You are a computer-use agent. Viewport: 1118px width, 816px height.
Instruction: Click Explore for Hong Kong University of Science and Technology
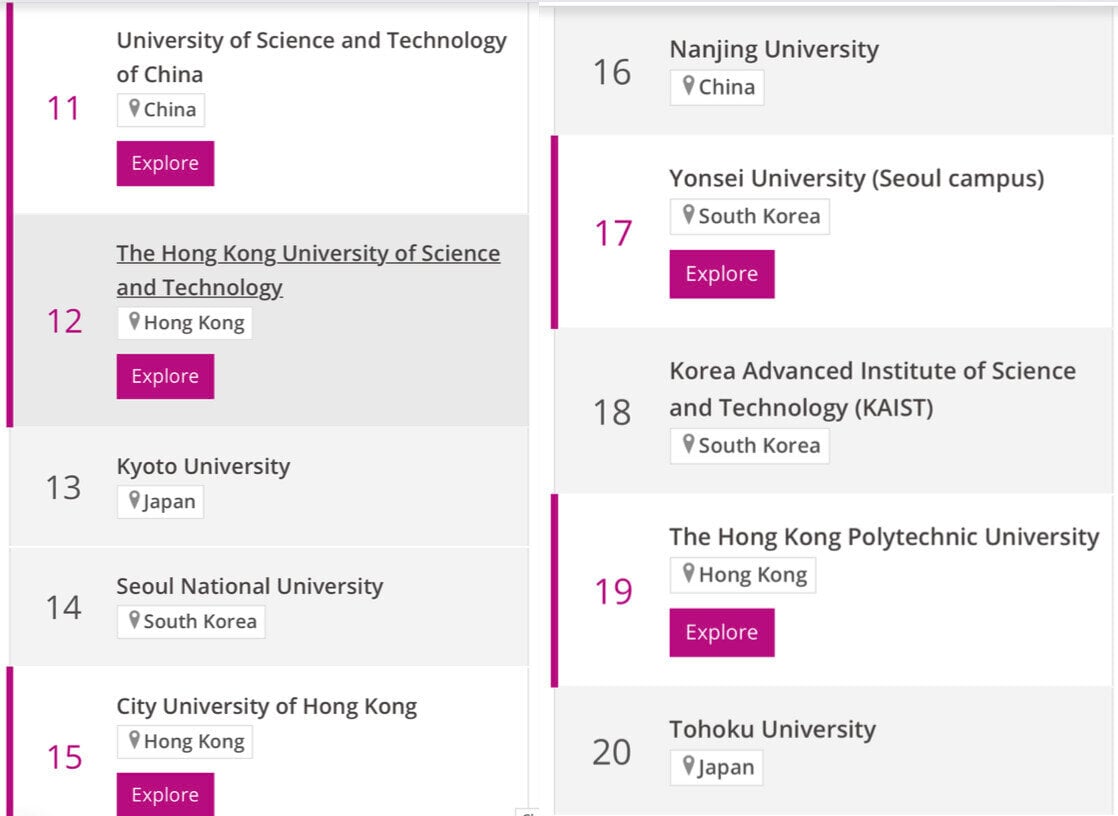click(x=165, y=376)
